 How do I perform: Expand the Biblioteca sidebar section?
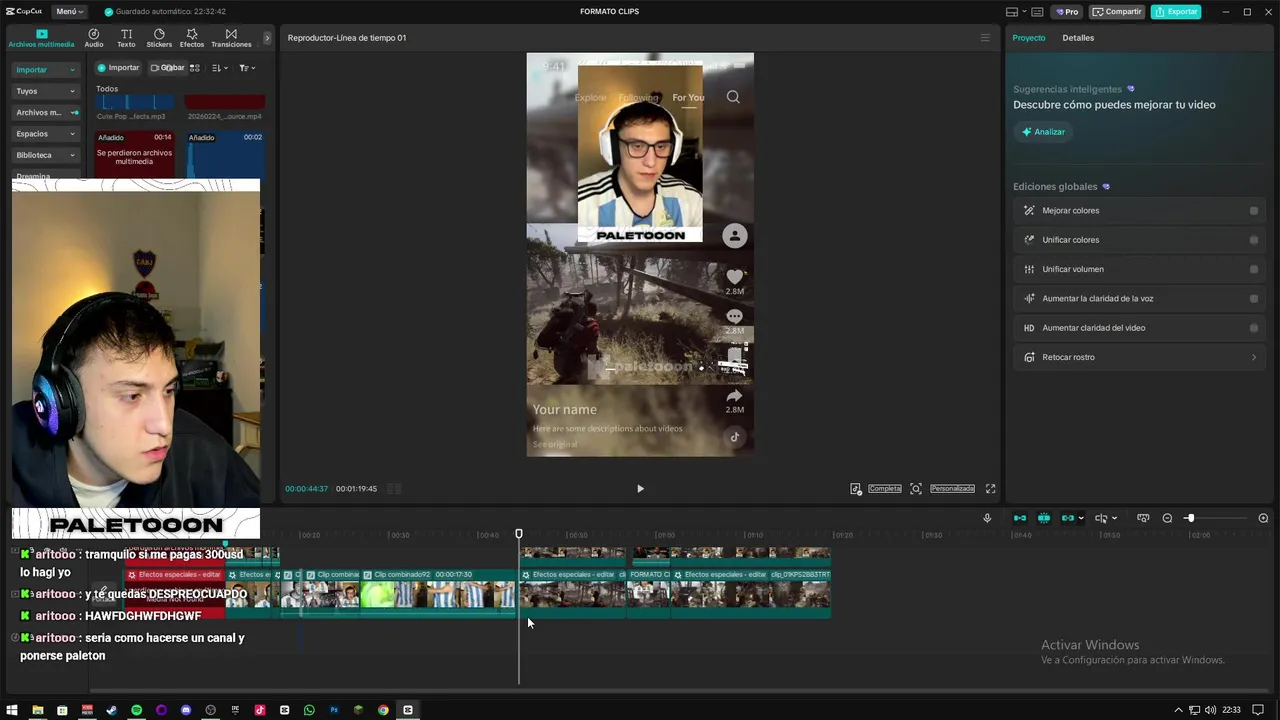pos(46,155)
